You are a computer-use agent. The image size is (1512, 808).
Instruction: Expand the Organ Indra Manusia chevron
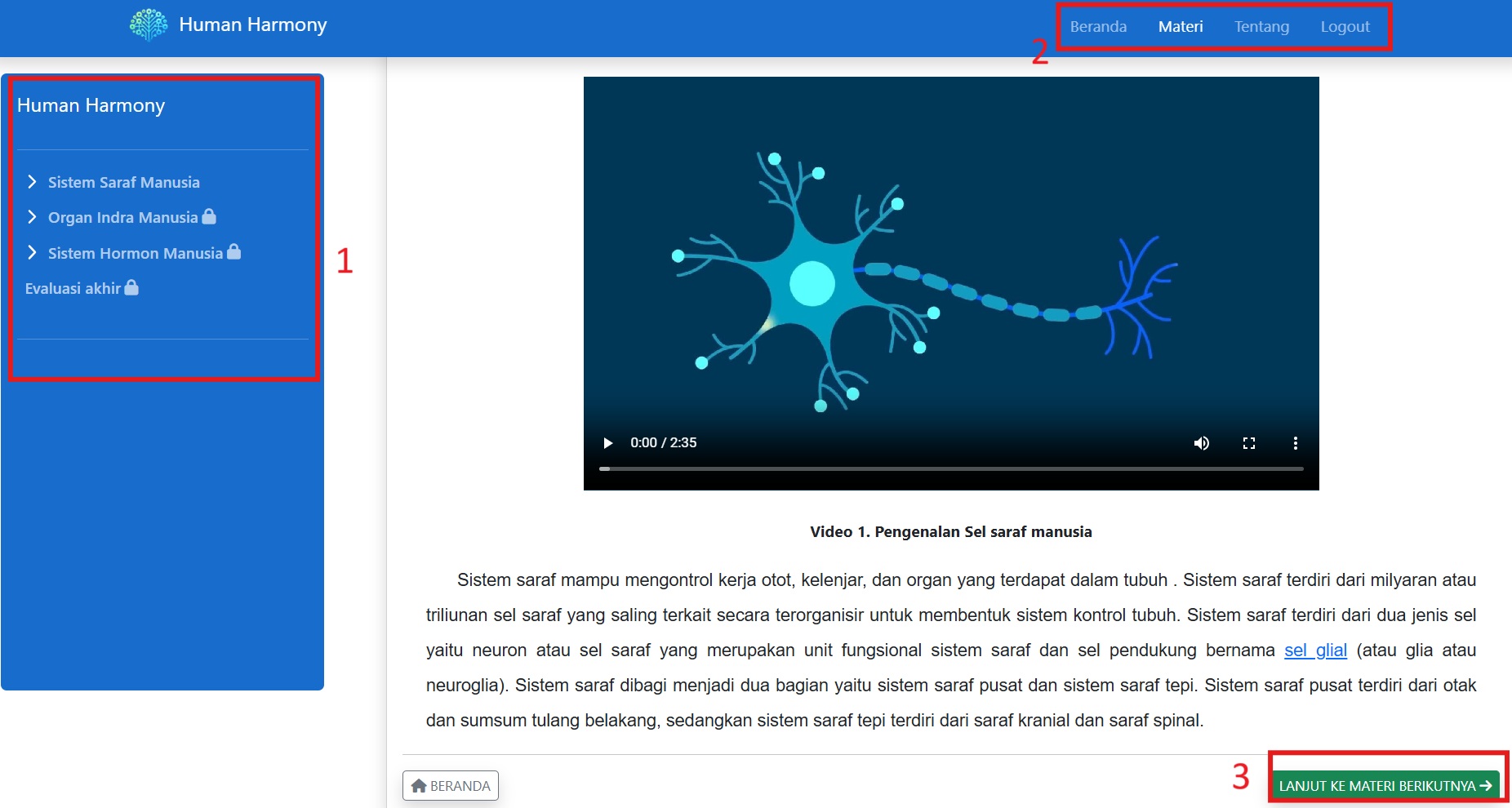[x=32, y=217]
